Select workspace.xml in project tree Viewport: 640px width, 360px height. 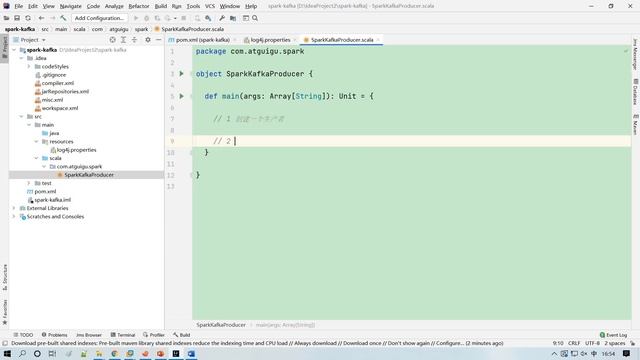60,108
